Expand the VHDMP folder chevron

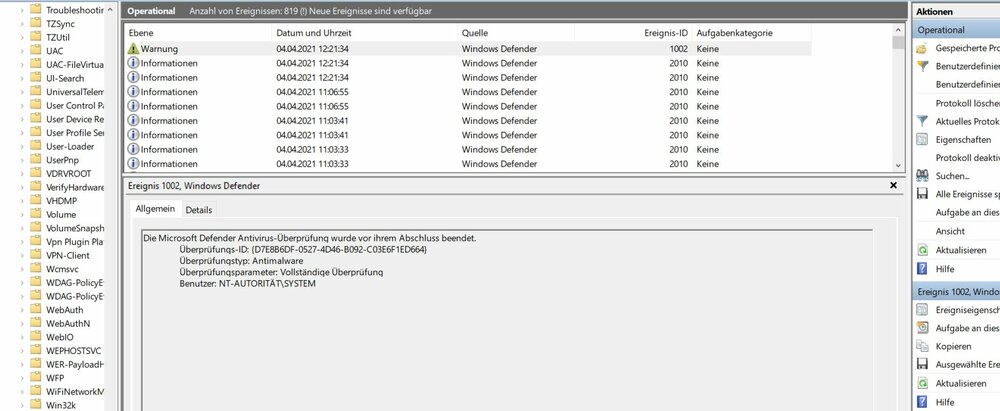tap(24, 199)
